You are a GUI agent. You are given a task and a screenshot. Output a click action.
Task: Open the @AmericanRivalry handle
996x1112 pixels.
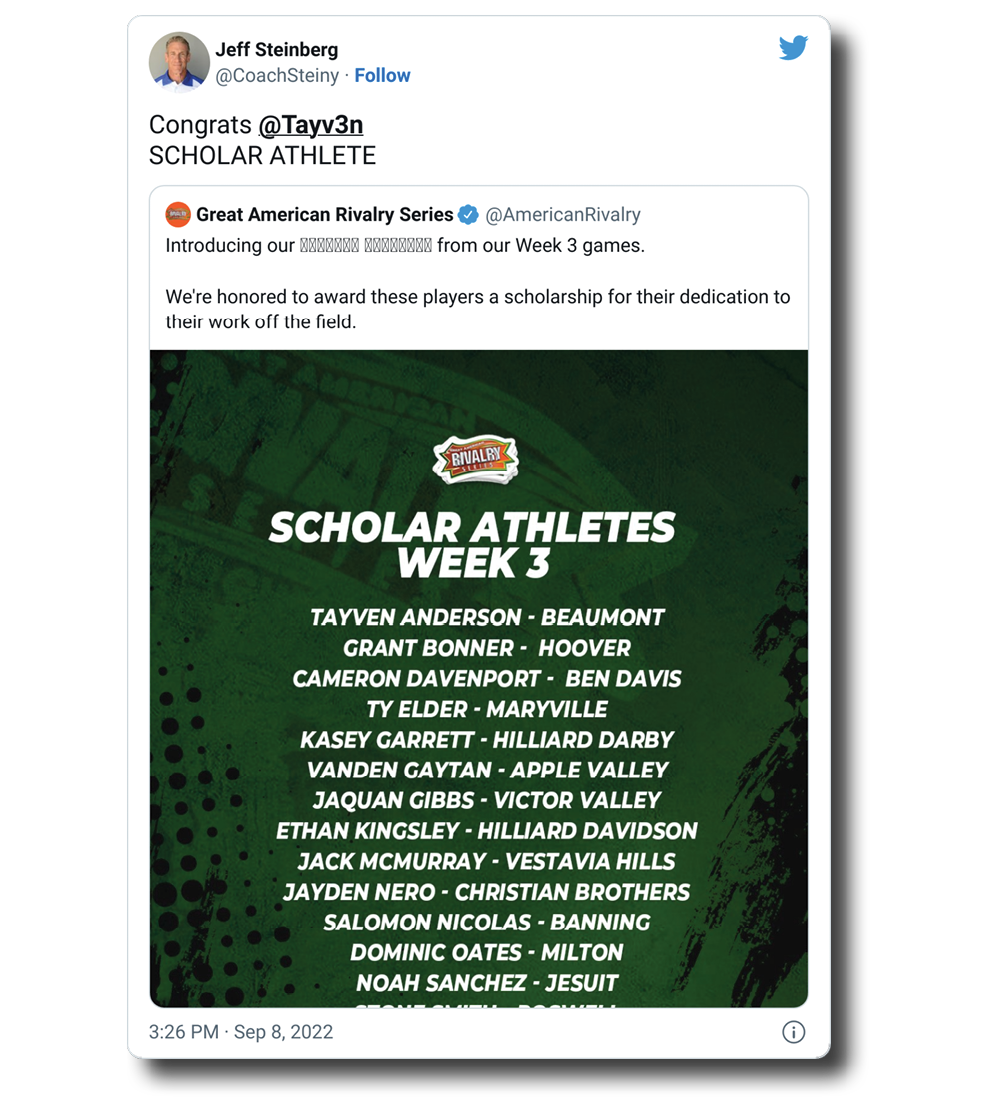[563, 214]
